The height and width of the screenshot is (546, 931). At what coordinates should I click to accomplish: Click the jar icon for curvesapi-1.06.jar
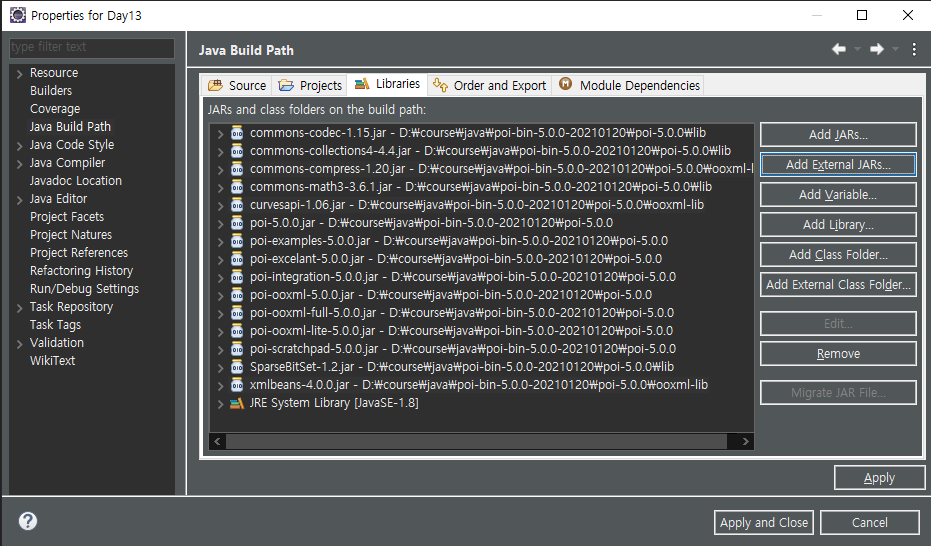237,205
